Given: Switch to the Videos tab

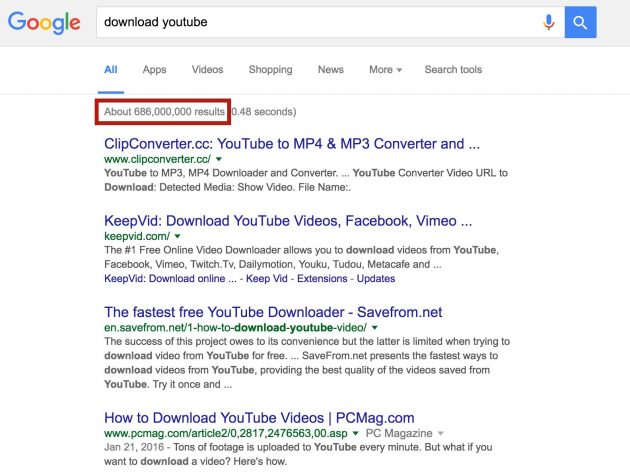Looking at the screenshot, I should coord(207,69).
